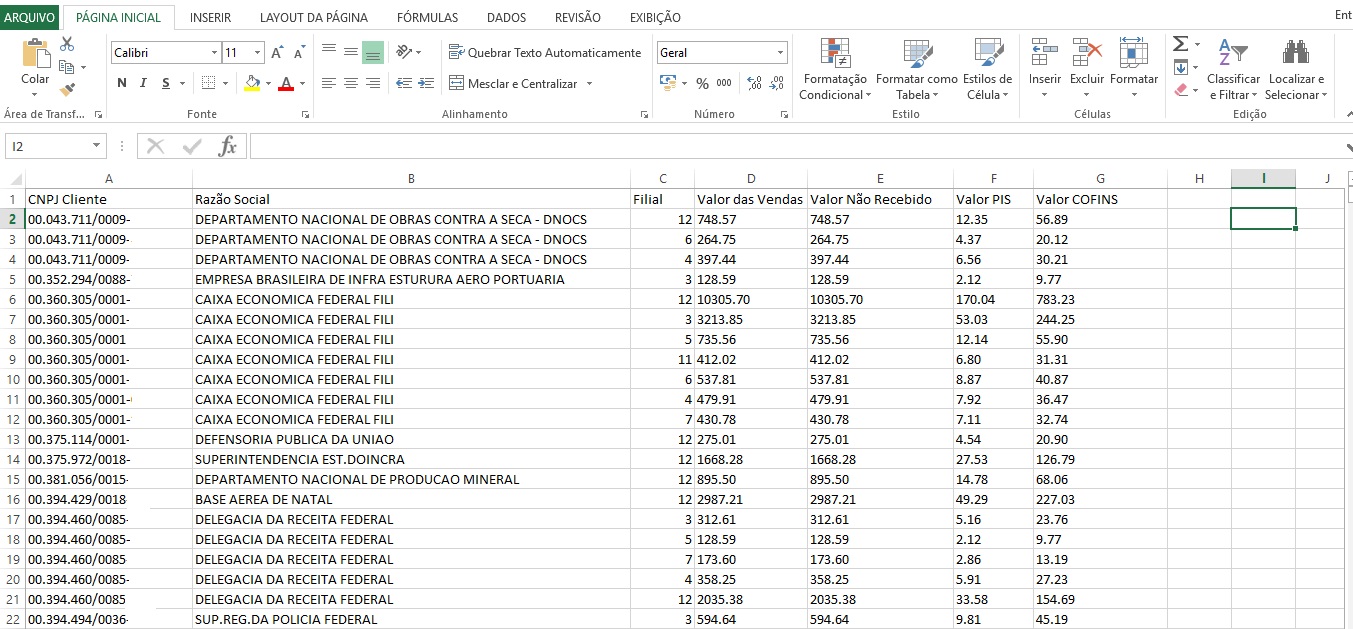Switch to the FÓRMULAS tab
1353x629 pixels.
(x=427, y=17)
